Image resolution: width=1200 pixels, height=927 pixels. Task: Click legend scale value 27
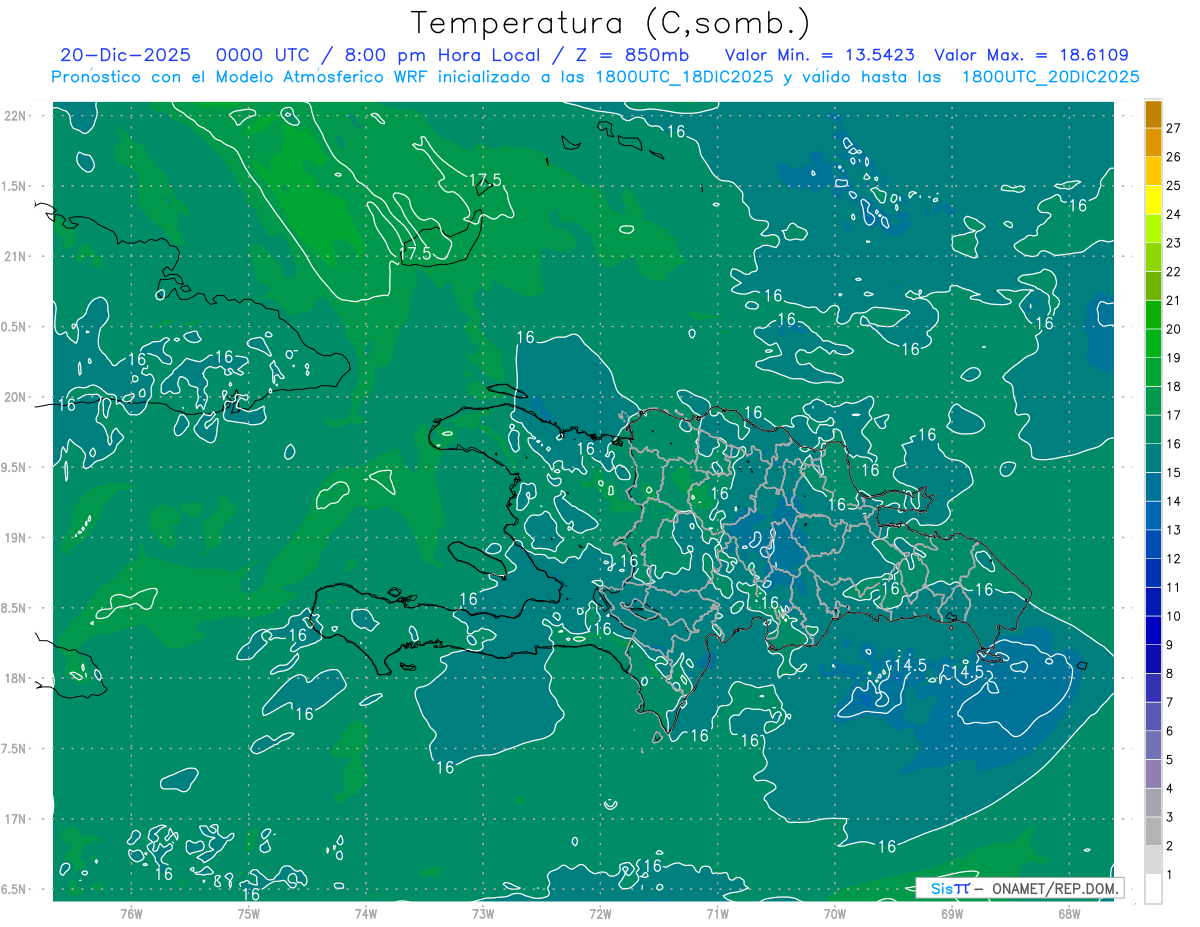pyautogui.click(x=1174, y=128)
